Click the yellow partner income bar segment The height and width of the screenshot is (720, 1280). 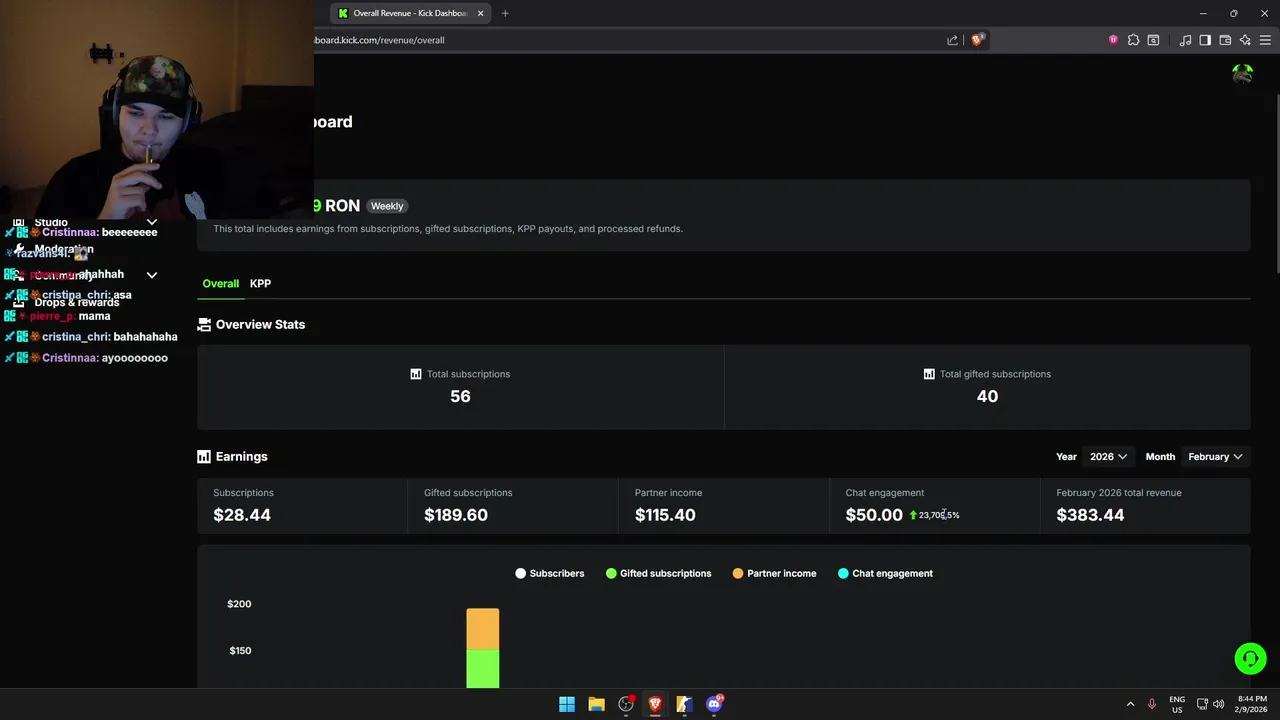482,629
